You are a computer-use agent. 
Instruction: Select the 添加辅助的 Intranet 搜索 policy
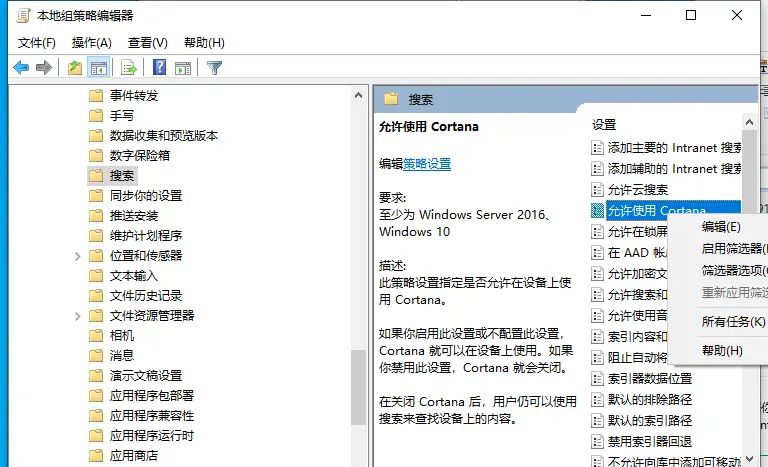tap(667, 169)
